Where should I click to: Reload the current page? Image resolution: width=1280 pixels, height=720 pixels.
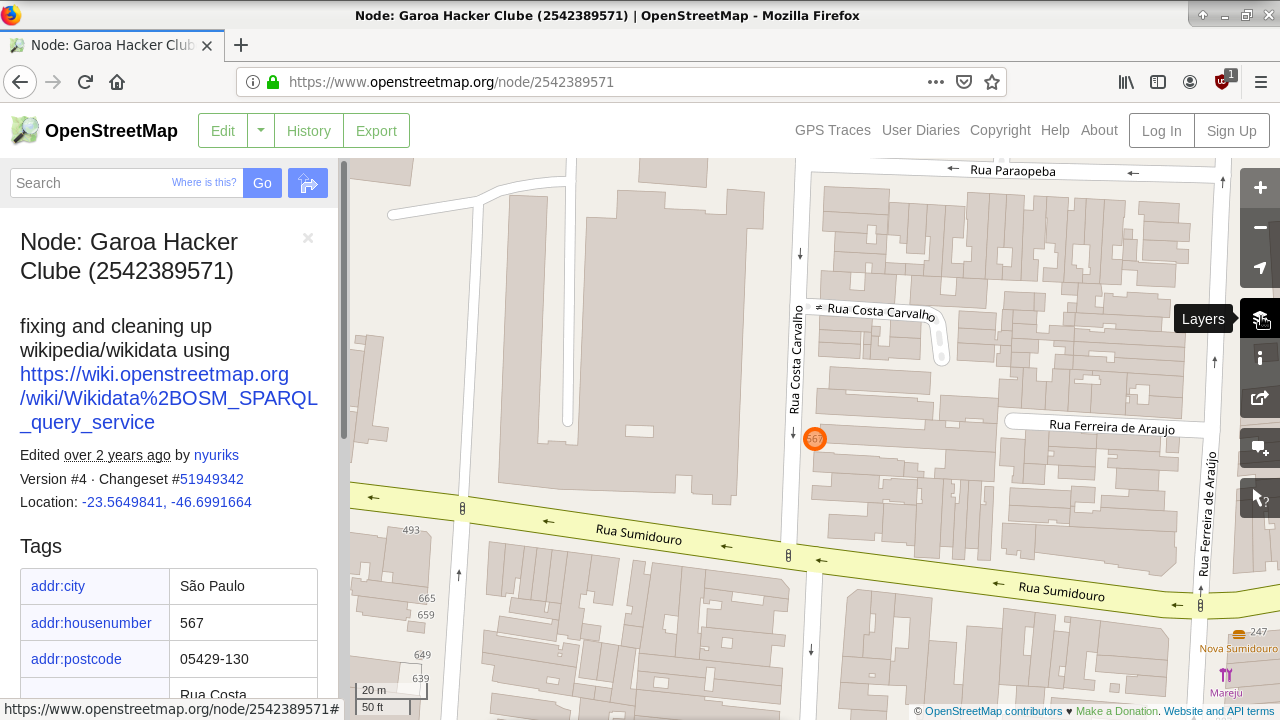[x=85, y=82]
